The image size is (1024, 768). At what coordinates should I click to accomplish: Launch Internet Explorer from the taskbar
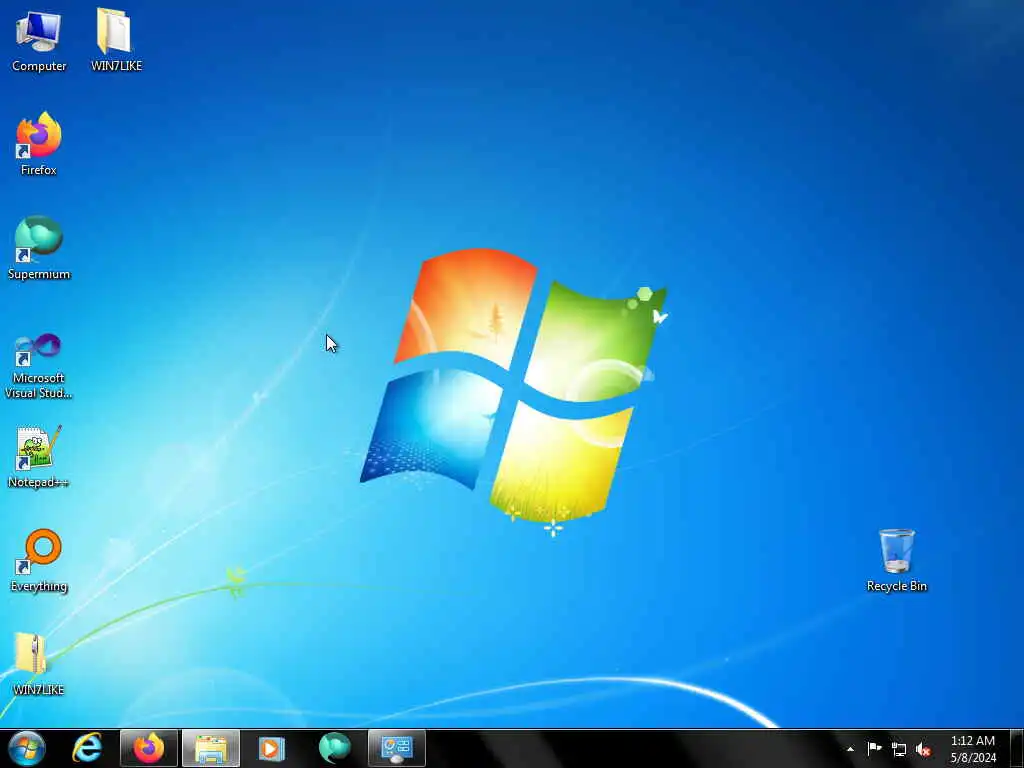click(88, 748)
